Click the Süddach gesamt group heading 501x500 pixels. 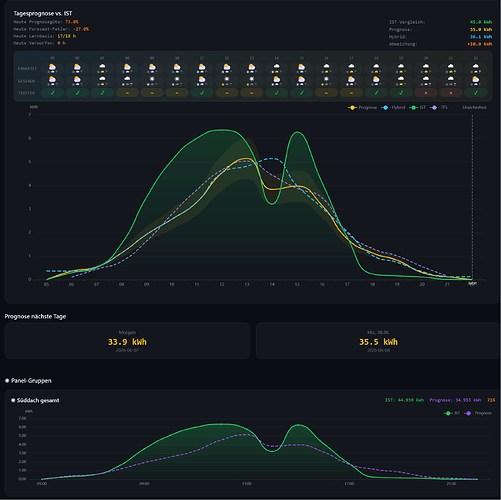(x=35, y=400)
